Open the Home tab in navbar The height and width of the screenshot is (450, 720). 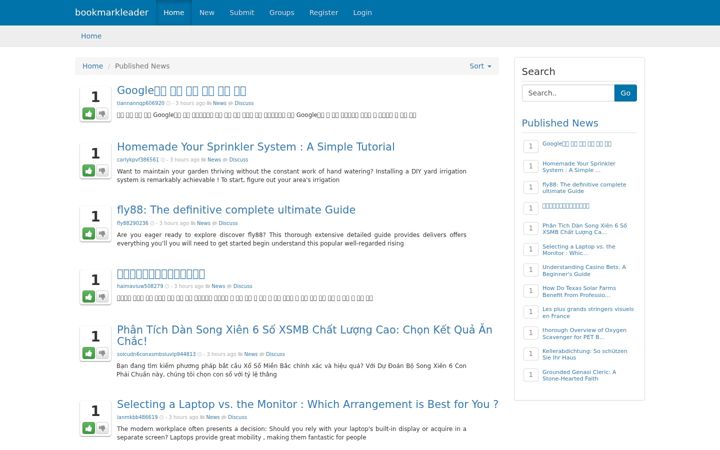click(174, 12)
